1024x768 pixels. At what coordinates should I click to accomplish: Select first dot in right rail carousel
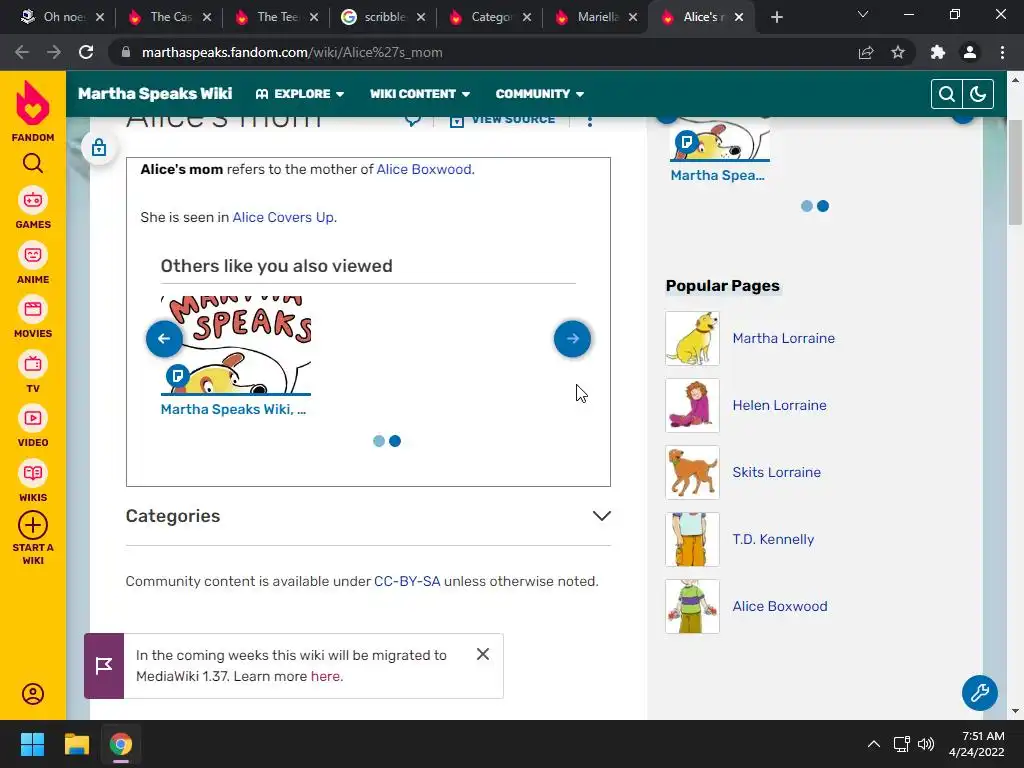click(x=807, y=206)
